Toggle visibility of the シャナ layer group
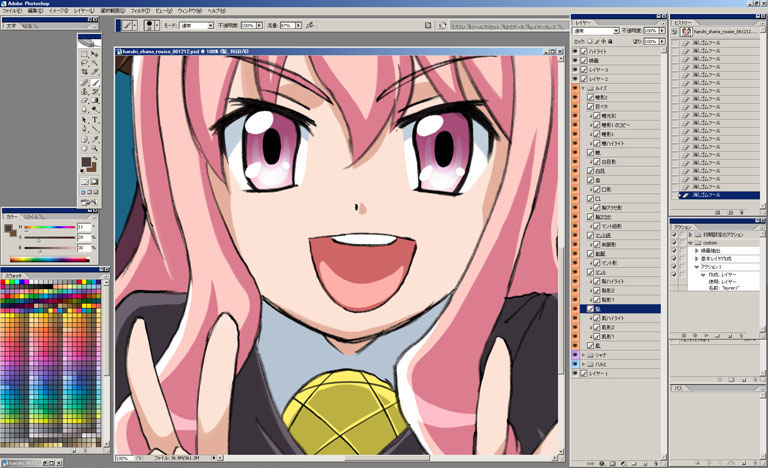The image size is (768, 468). point(576,355)
